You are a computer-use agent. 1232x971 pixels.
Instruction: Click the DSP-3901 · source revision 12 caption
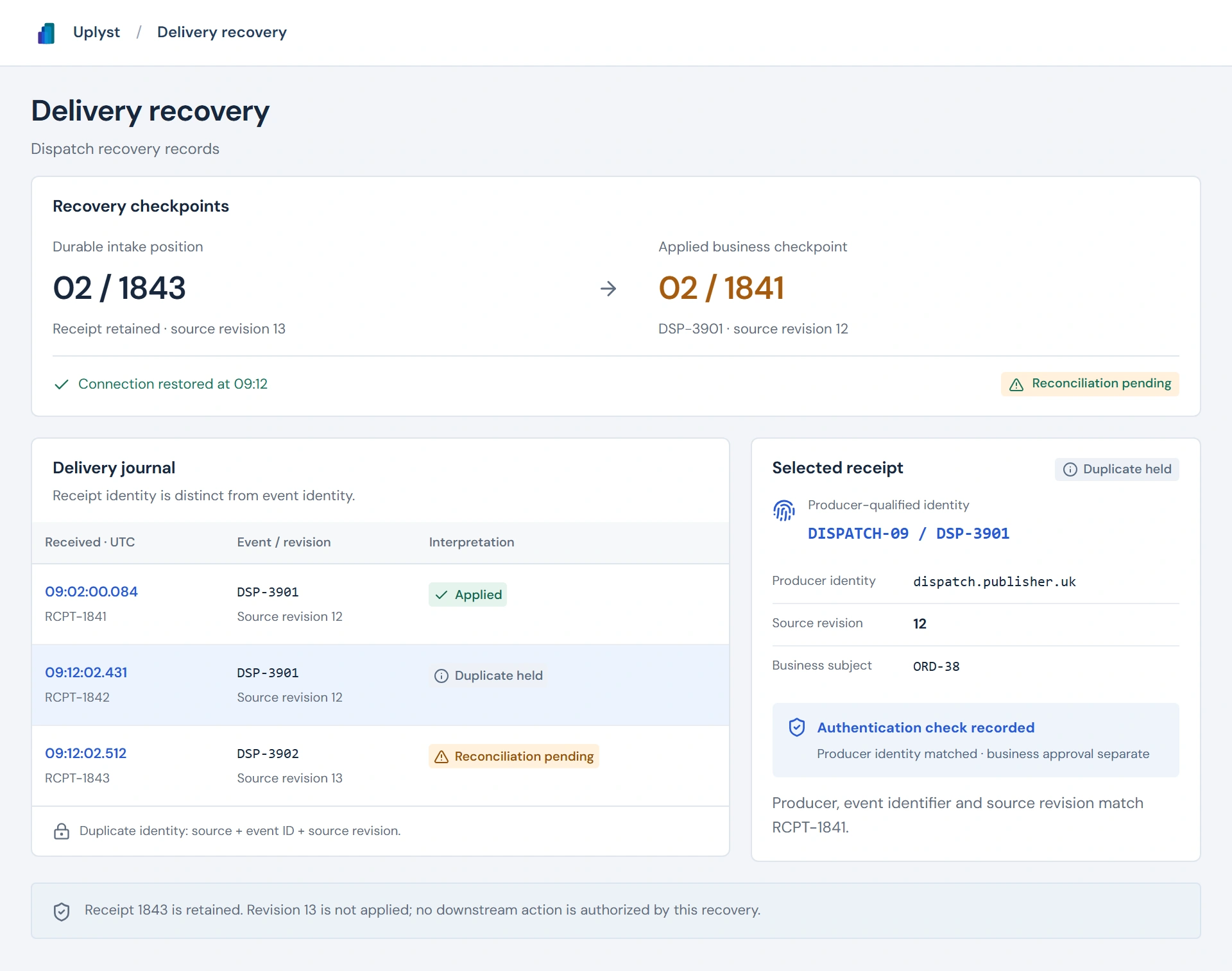tap(753, 328)
